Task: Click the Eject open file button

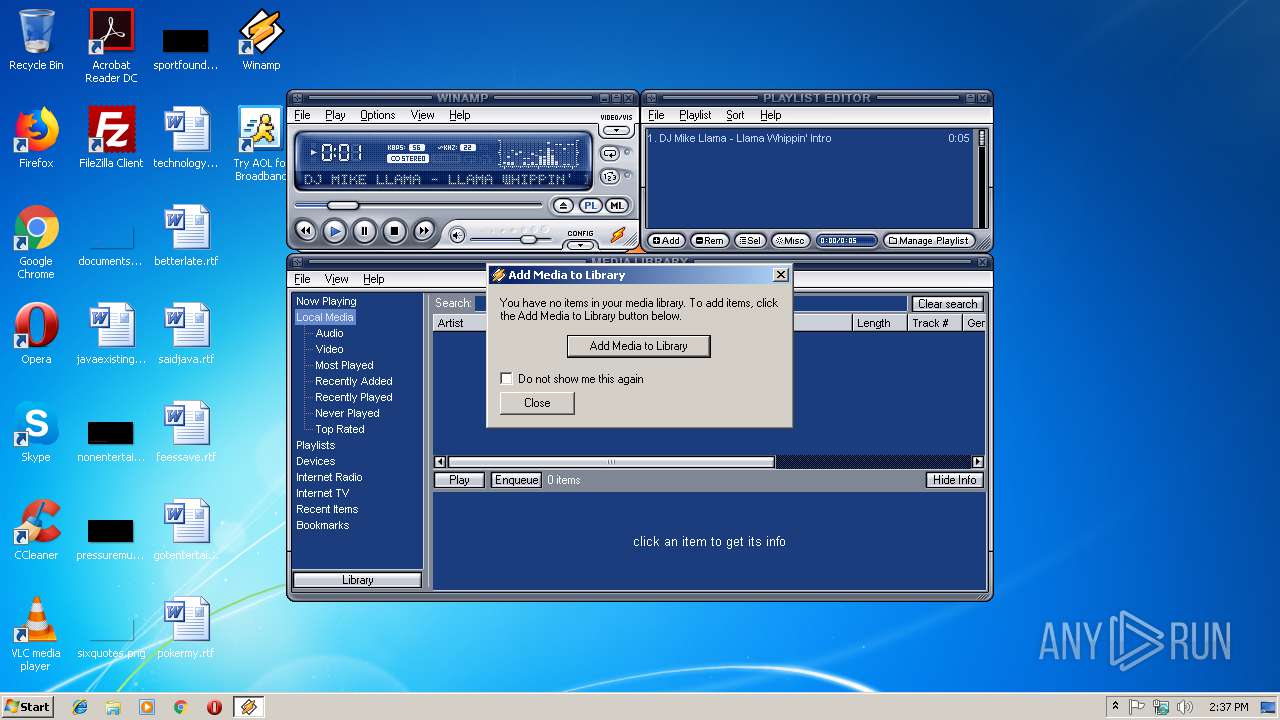Action: pos(563,206)
